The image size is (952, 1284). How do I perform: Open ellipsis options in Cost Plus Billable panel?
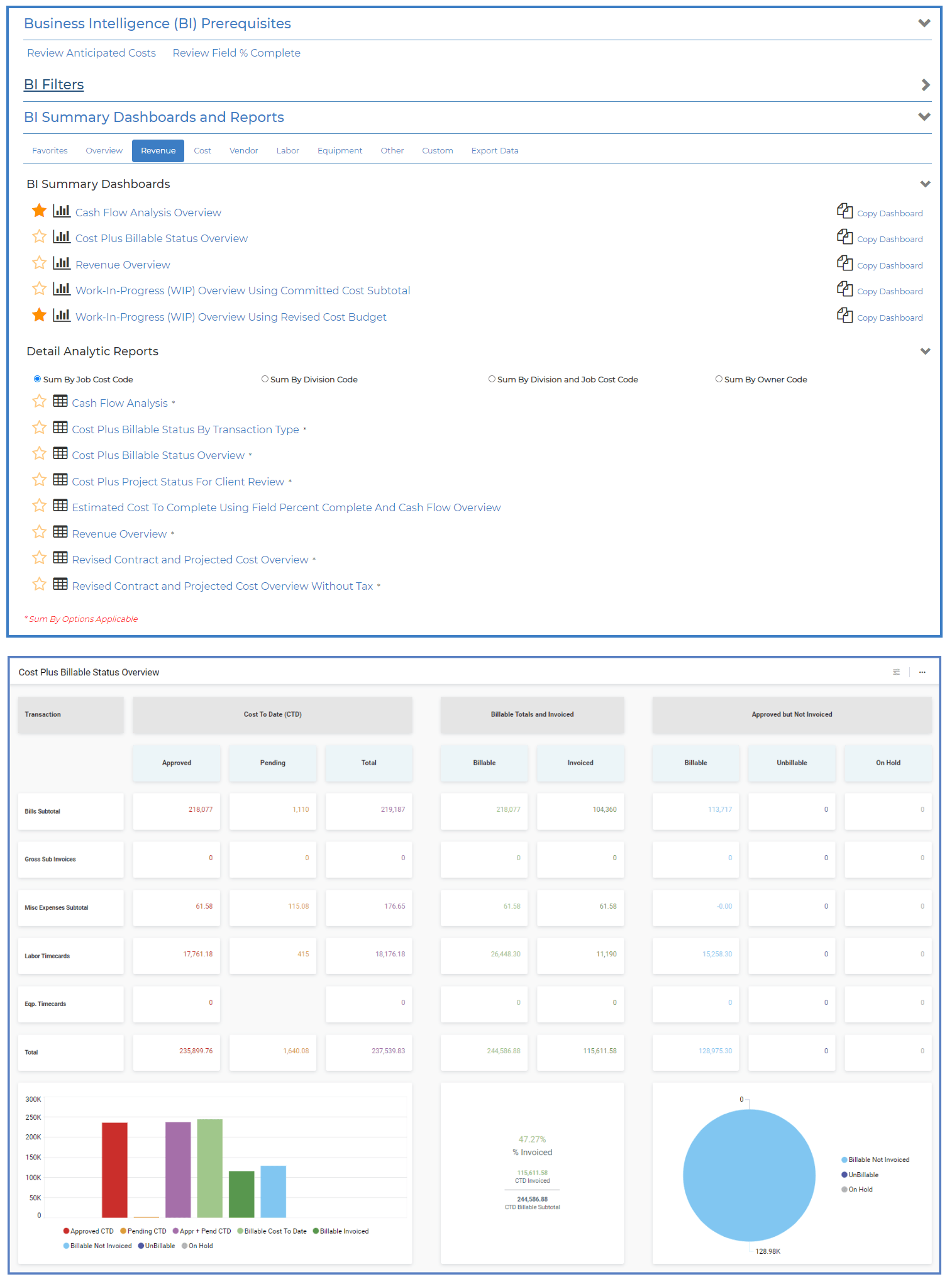pos(922,672)
